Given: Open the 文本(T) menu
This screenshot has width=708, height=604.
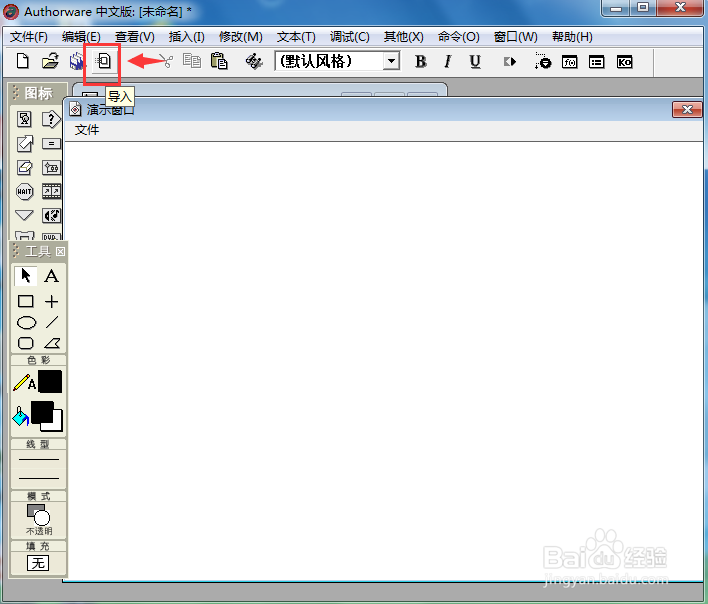Looking at the screenshot, I should click(296, 37).
